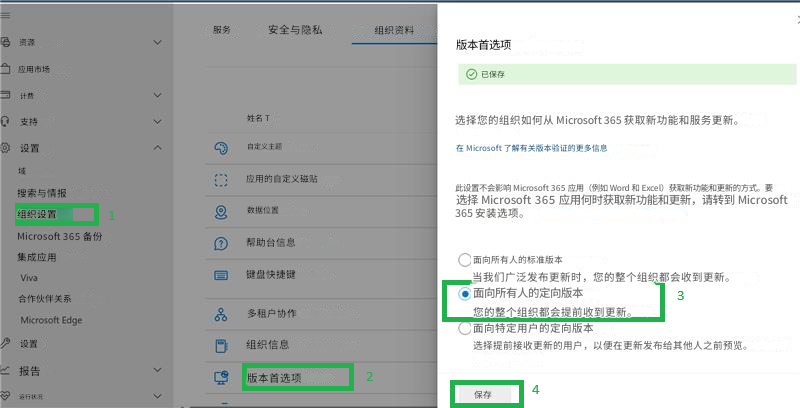Click the 运行状况 heart icon
Image resolution: width=800 pixels, height=408 pixels.
pos(5,396)
